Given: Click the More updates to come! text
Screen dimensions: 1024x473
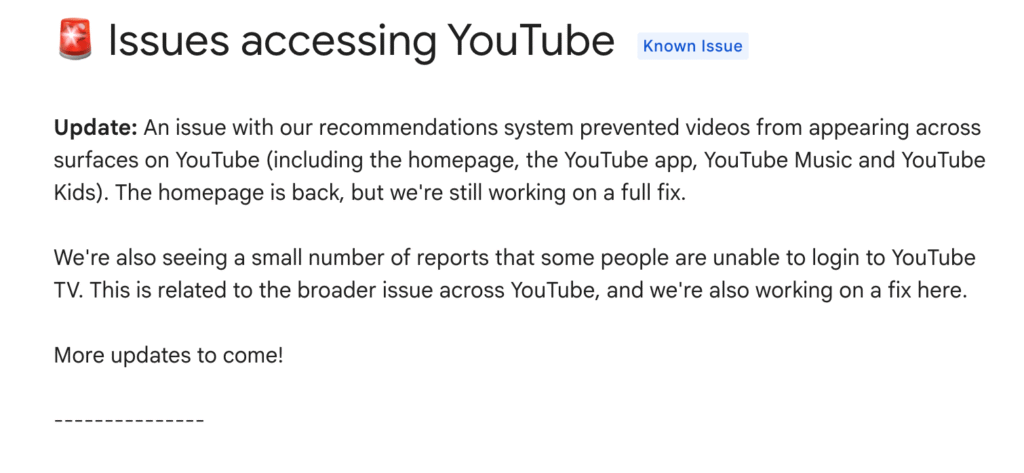Looking at the screenshot, I should (168, 354).
